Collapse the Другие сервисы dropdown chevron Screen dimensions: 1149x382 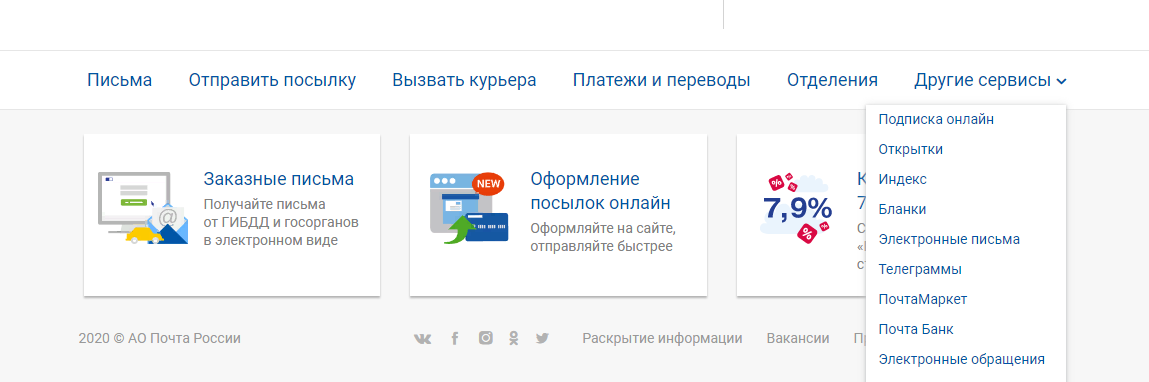tap(1061, 81)
